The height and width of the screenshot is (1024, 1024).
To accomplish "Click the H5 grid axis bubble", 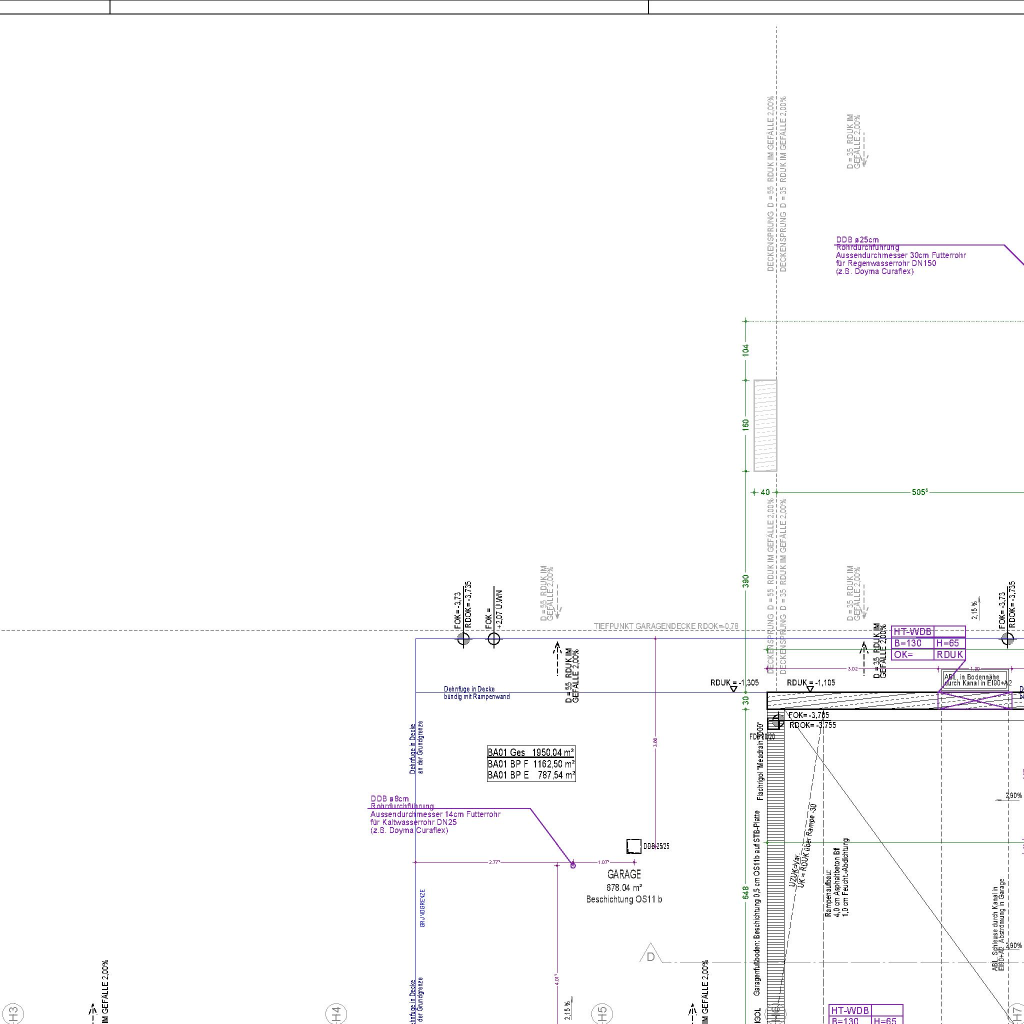I will (601, 1013).
